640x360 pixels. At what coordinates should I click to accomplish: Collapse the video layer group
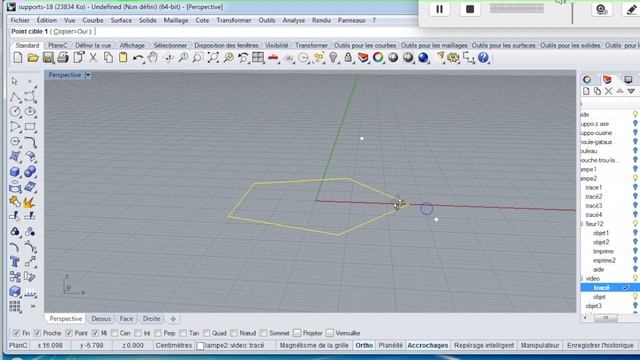click(582, 278)
